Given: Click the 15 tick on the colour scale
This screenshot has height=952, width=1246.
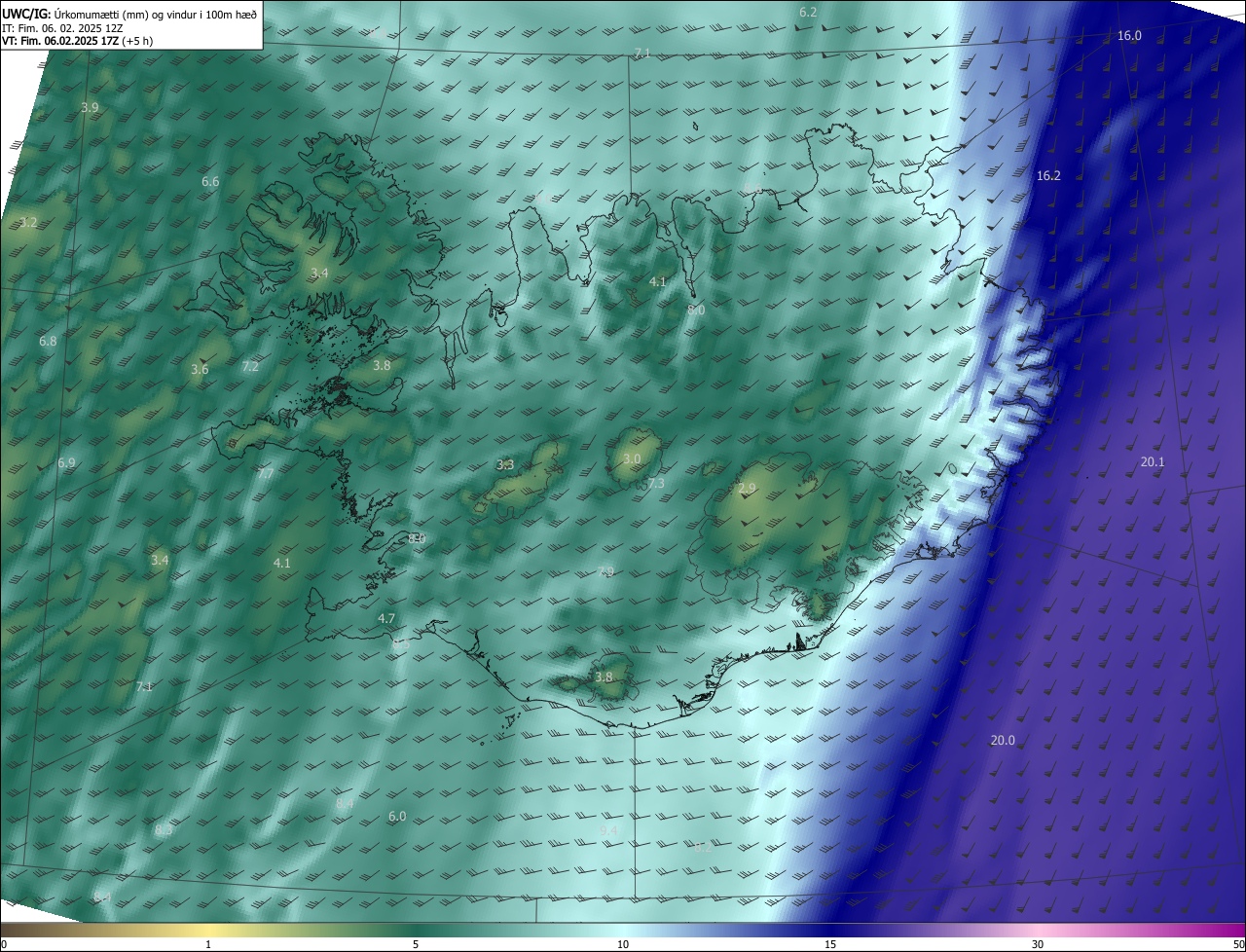Looking at the screenshot, I should (x=830, y=944).
